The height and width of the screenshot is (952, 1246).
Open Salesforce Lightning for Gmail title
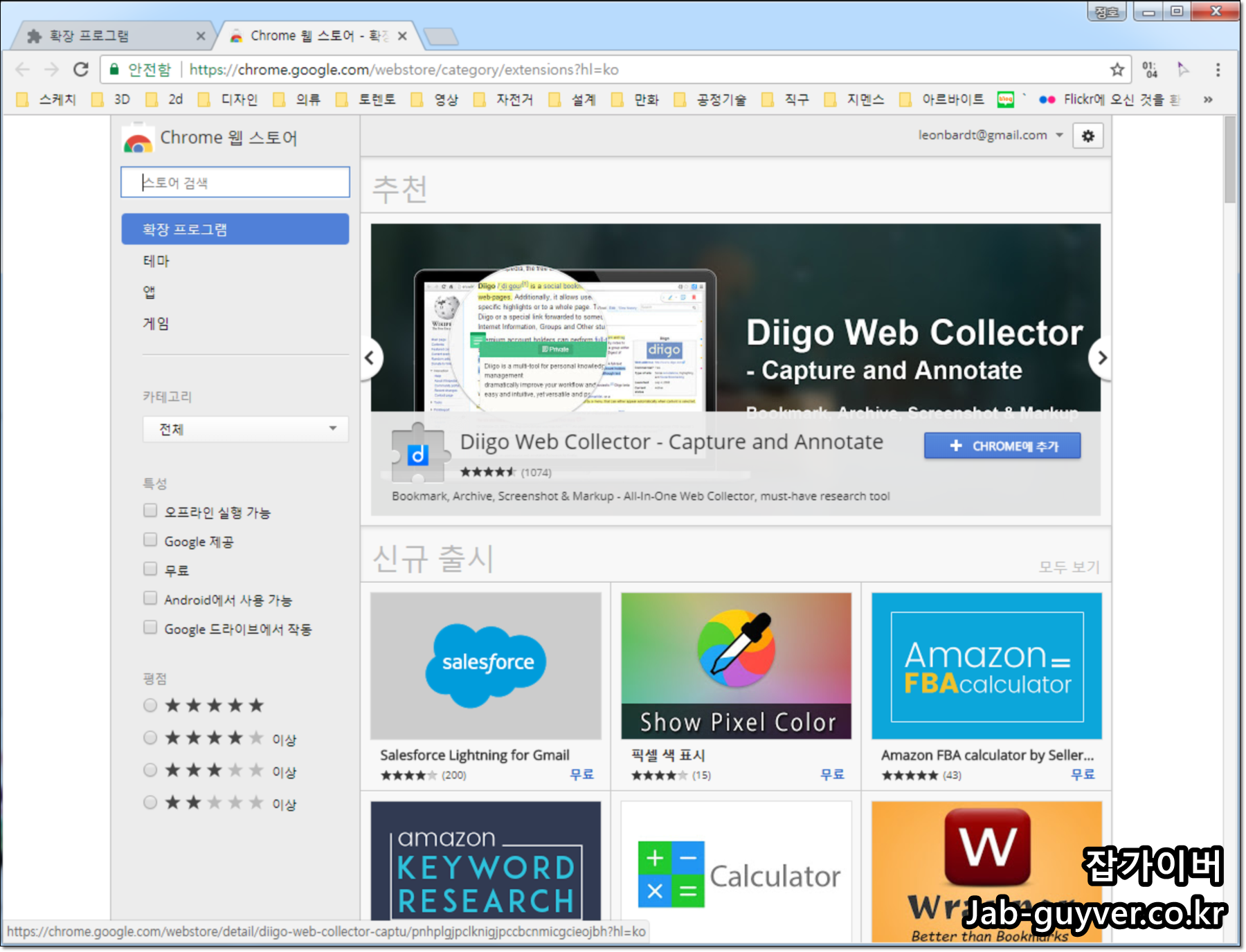475,756
